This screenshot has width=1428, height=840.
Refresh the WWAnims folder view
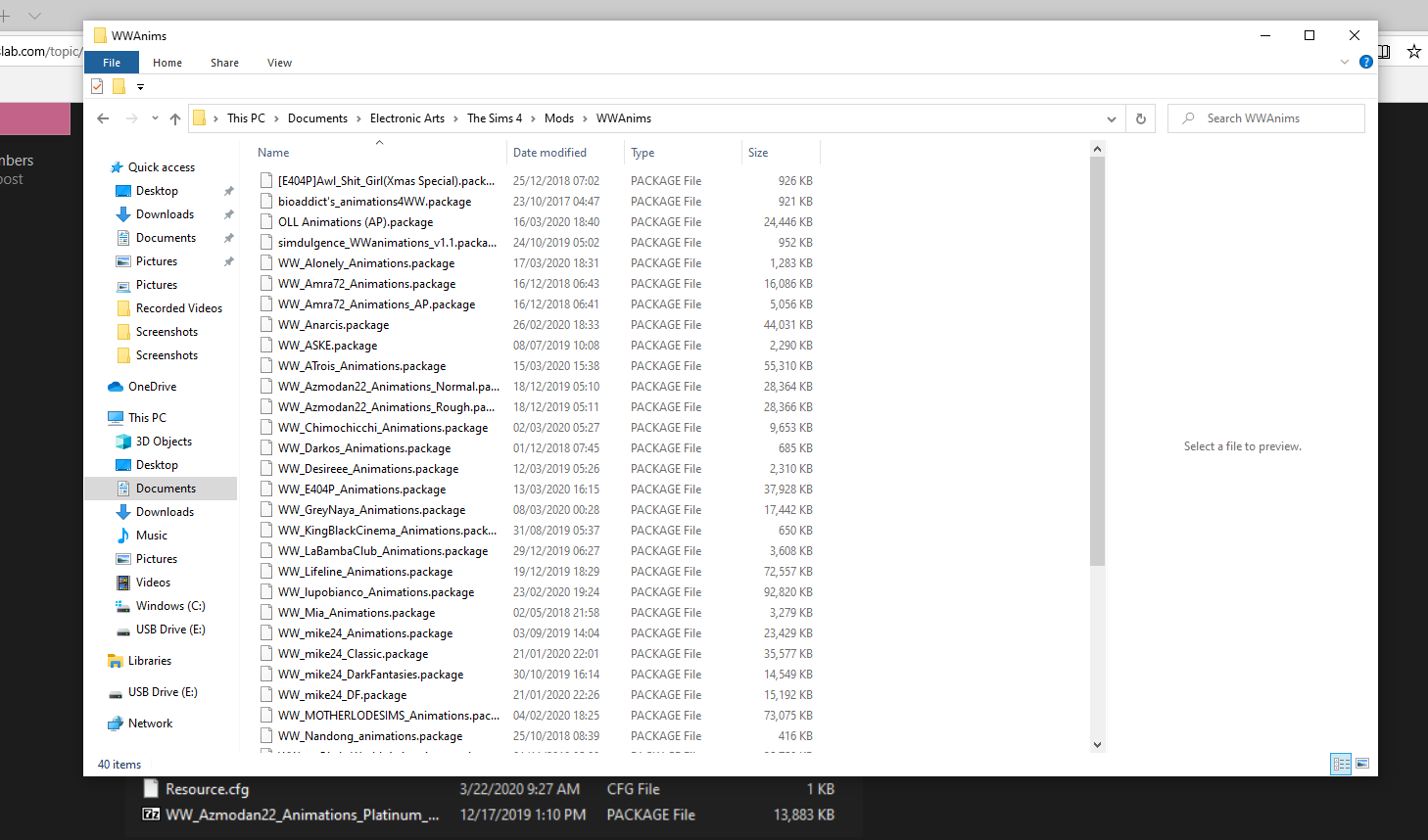pyautogui.click(x=1140, y=118)
